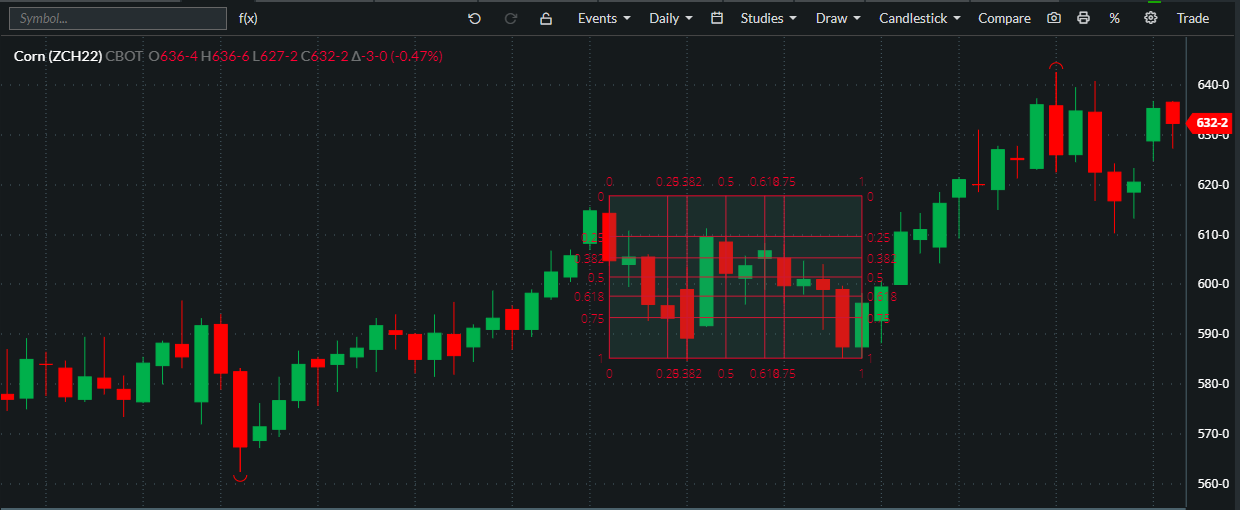This screenshot has height=510, width=1240.
Task: Click the 560-0 price axis label
Action: pos(1212,484)
